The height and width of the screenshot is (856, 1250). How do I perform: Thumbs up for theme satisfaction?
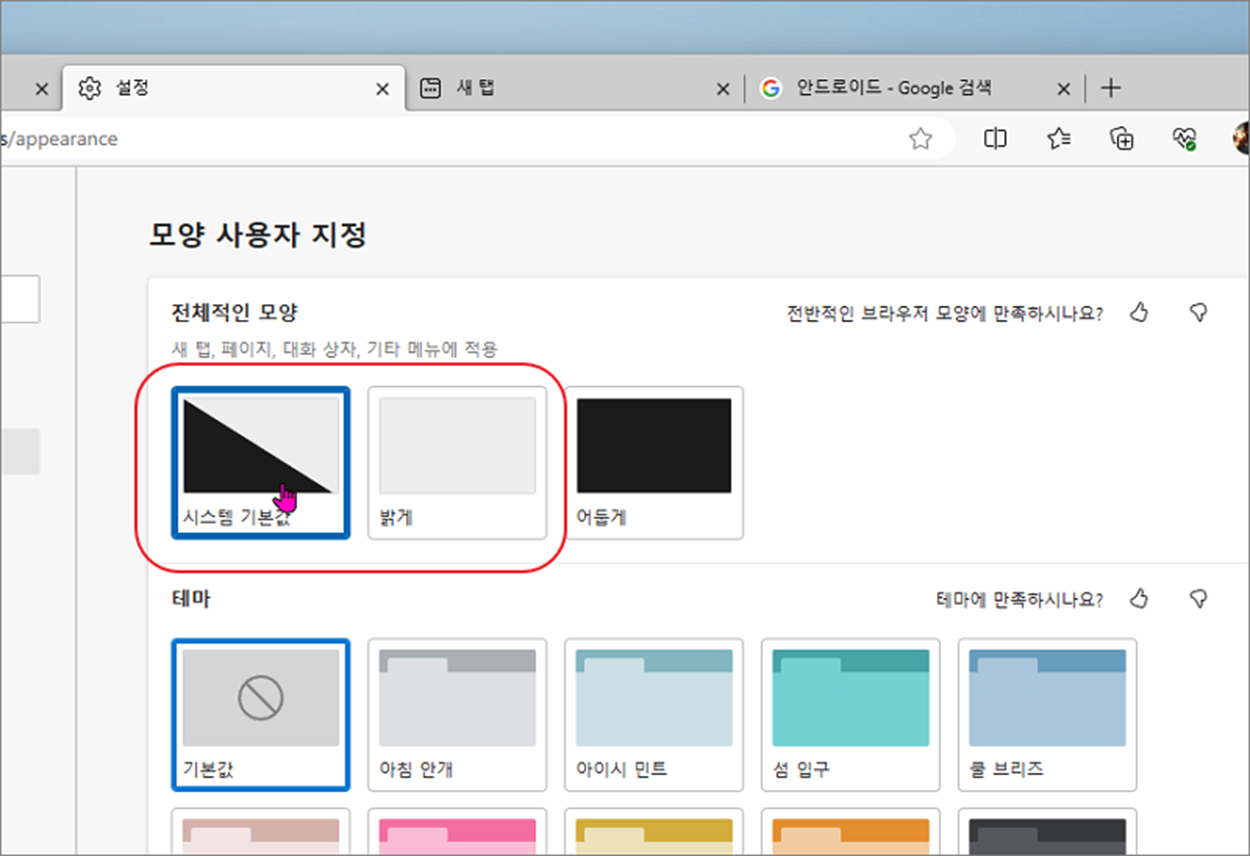coord(1138,599)
